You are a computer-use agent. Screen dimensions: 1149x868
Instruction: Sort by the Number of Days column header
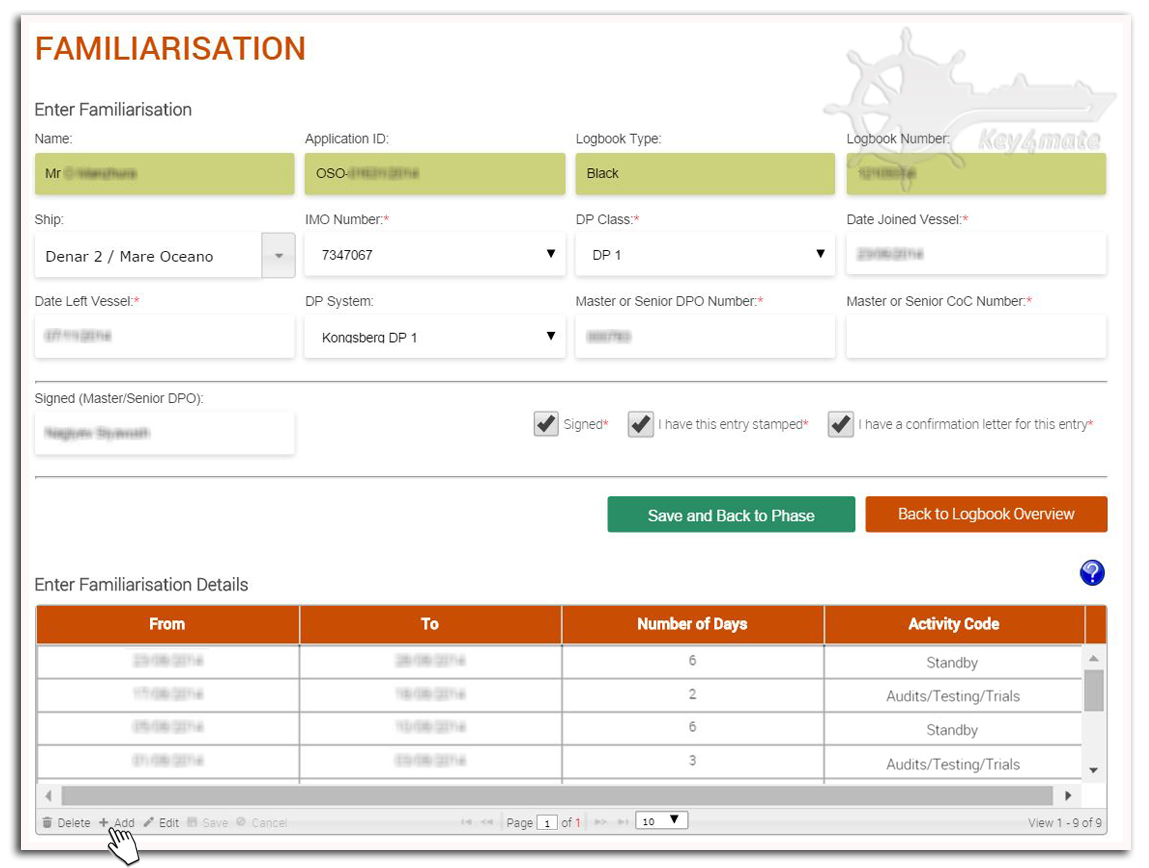pos(692,624)
